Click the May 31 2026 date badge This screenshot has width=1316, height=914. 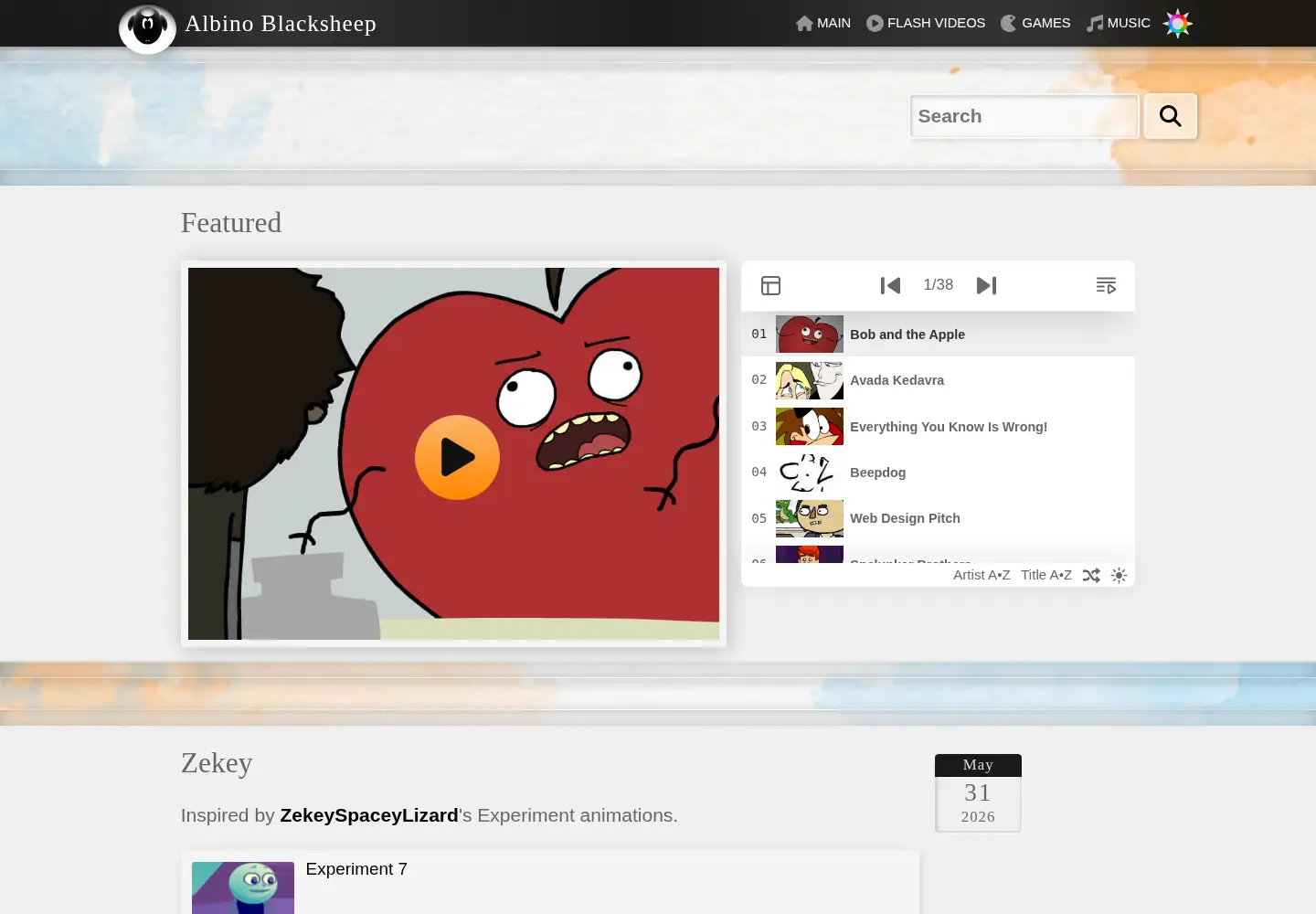978,793
